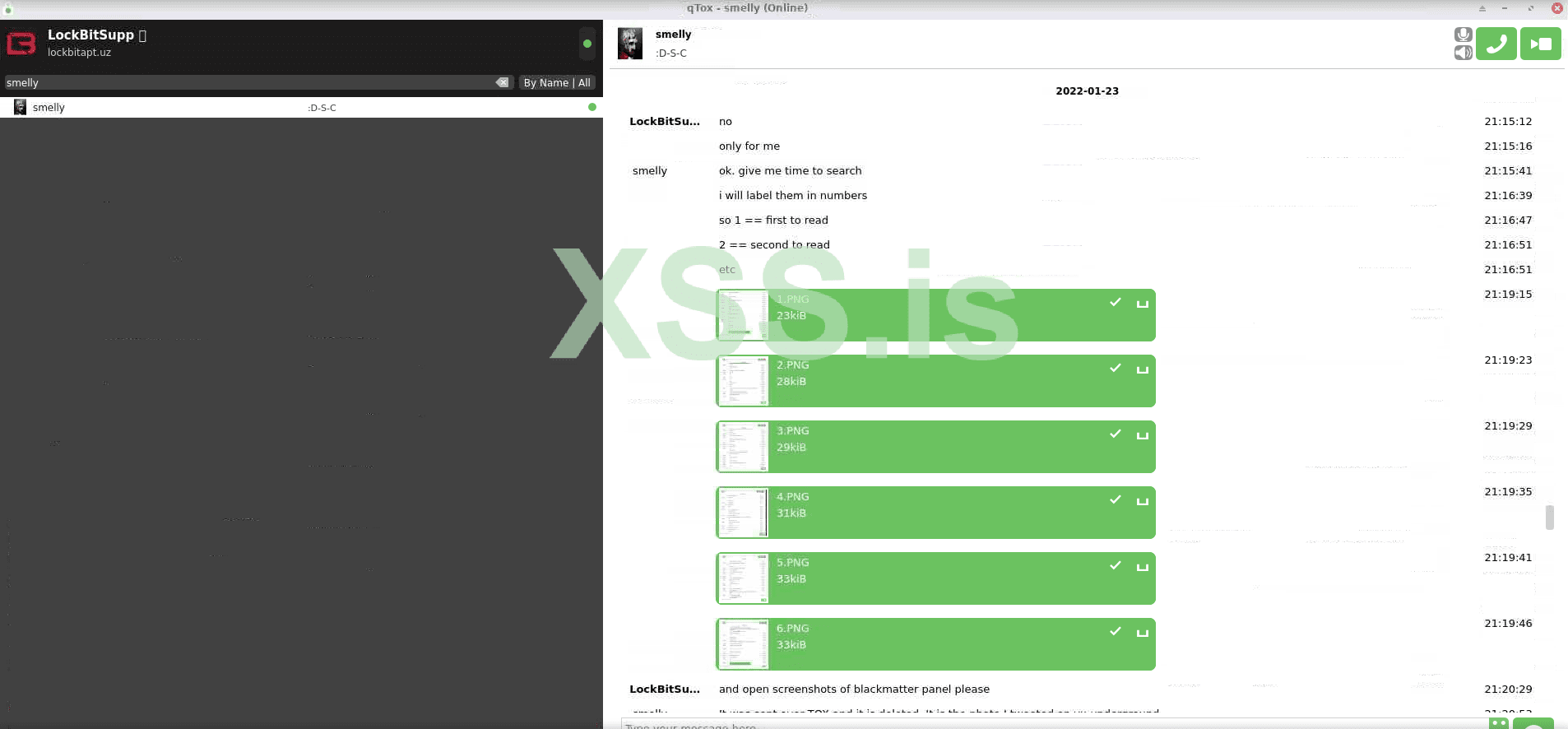Viewport: 1568px width, 729px height.
Task: Open the 5.PNG file using its checkmark
Action: click(1116, 565)
